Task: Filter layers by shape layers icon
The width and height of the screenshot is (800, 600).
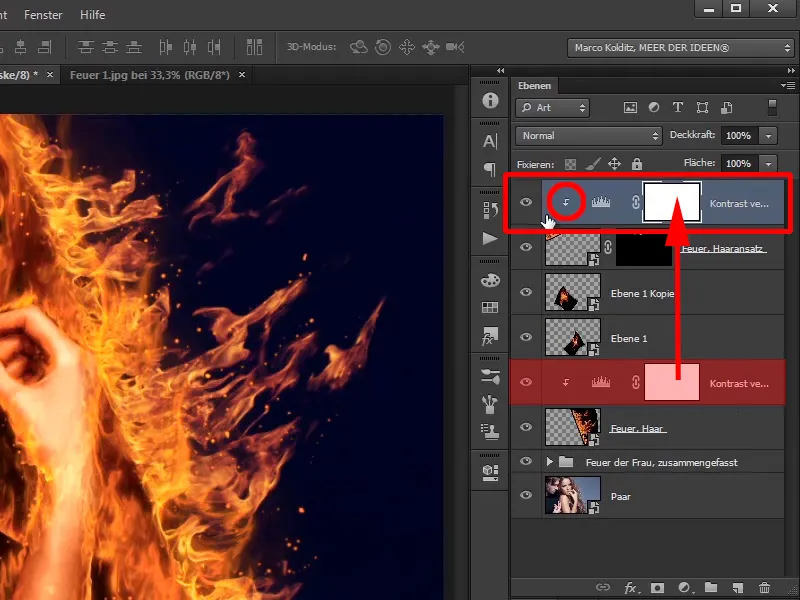Action: pos(702,108)
